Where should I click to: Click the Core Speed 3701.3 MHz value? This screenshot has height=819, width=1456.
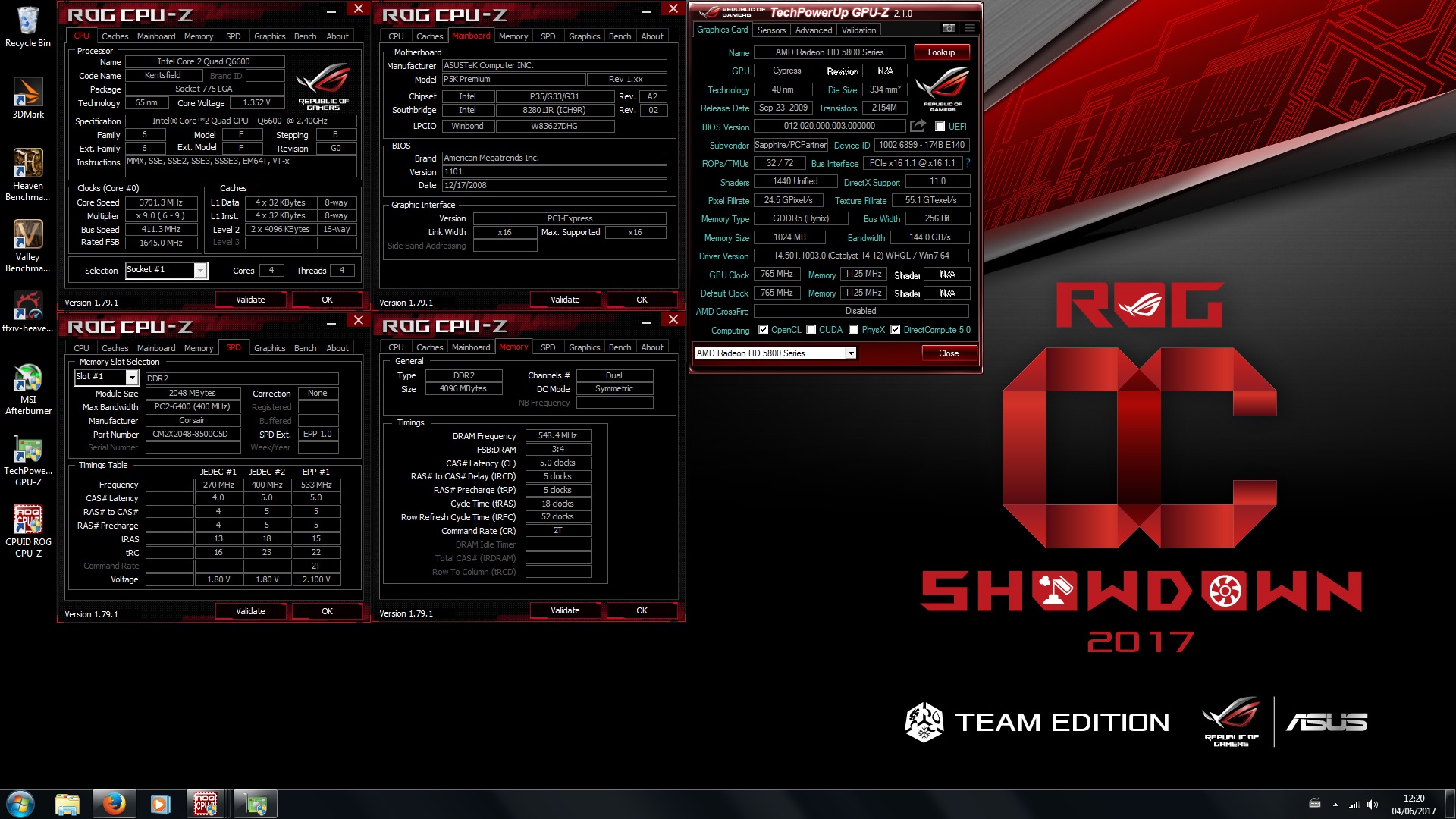(162, 202)
